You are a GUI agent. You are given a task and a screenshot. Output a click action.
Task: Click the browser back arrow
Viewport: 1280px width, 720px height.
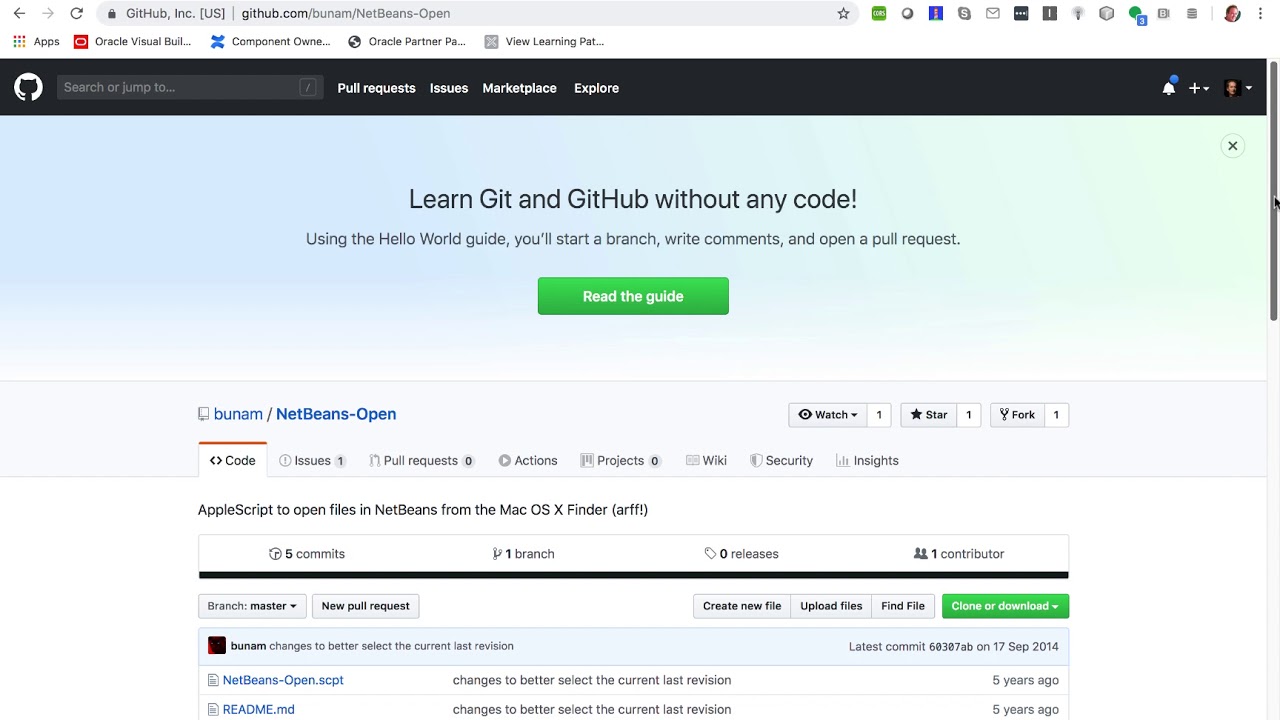(19, 13)
